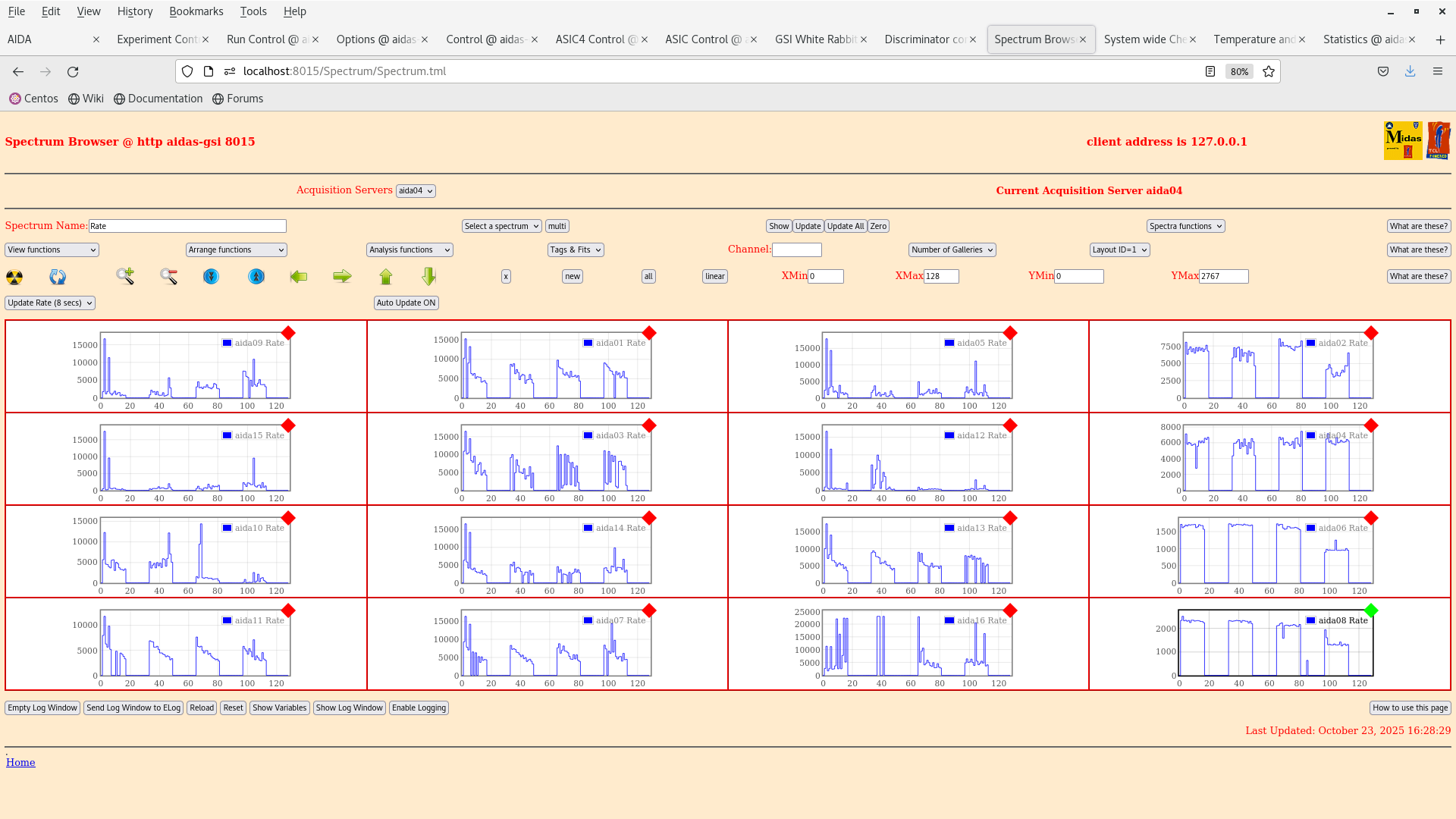The height and width of the screenshot is (819, 1456).
Task: Switch to the Statistics tab
Action: pos(1363,39)
